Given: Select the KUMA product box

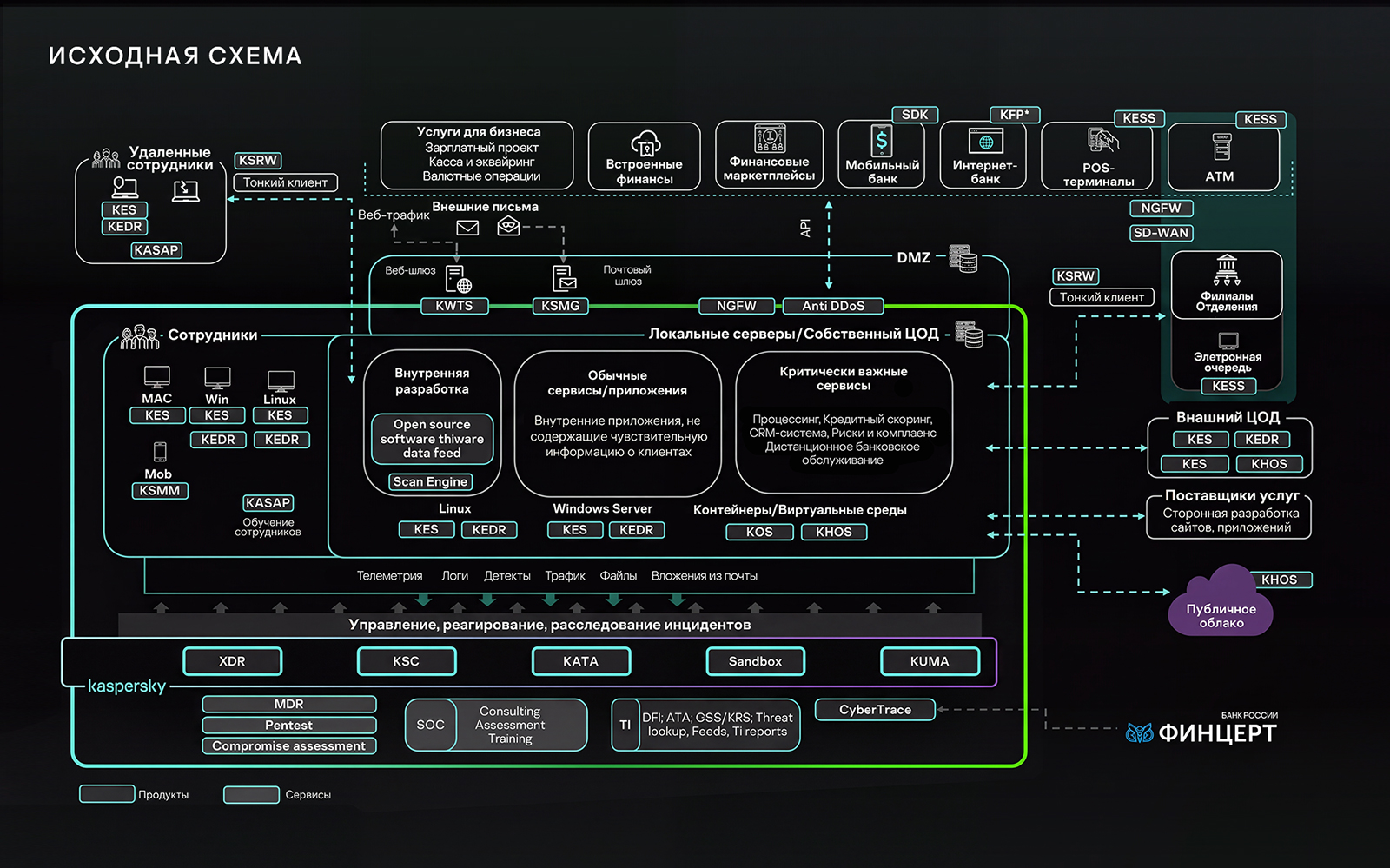Looking at the screenshot, I should click(x=930, y=661).
